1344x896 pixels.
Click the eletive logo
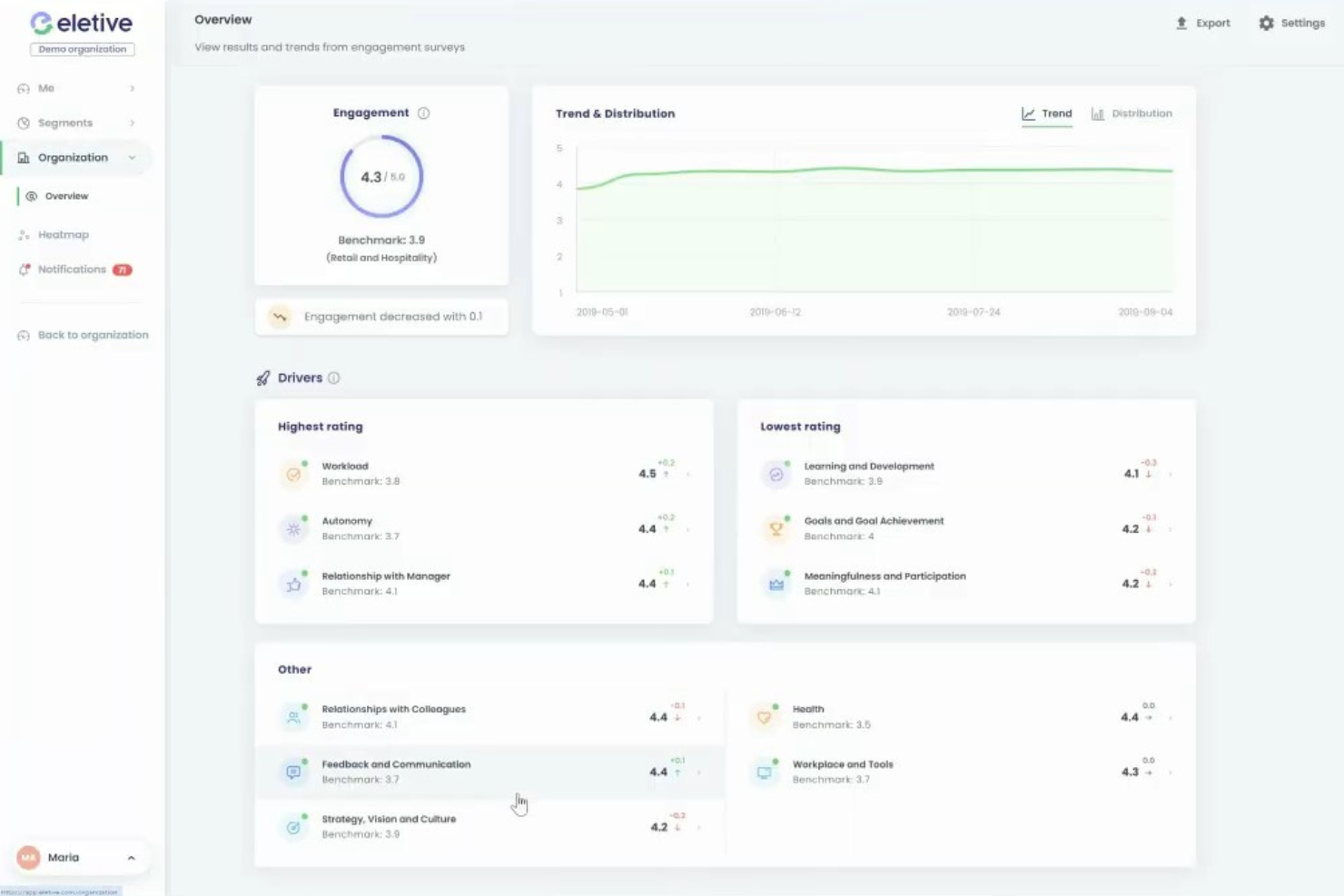click(x=82, y=23)
